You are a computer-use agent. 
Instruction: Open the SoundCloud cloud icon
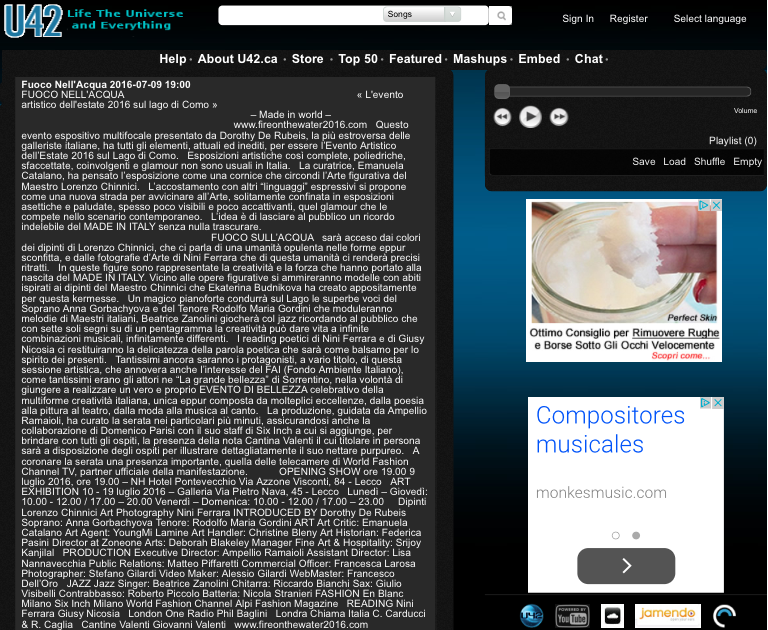613,615
